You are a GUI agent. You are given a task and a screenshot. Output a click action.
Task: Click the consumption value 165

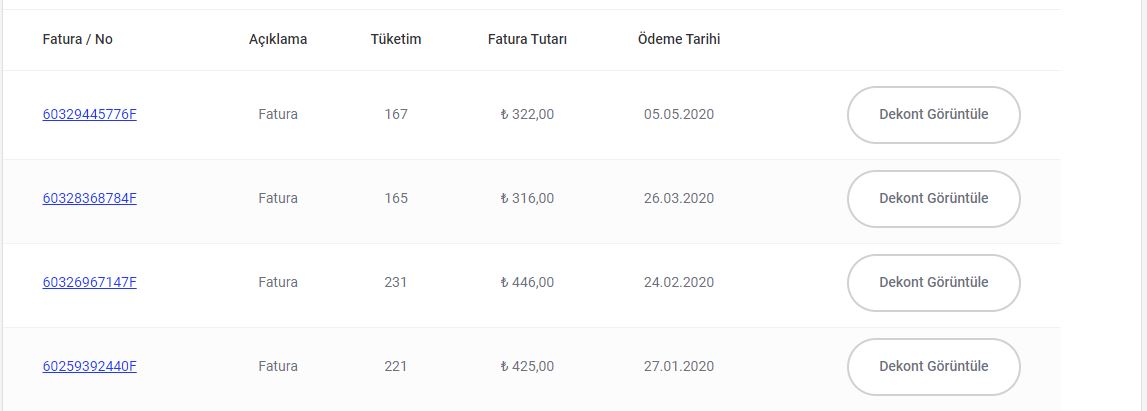pyautogui.click(x=396, y=198)
